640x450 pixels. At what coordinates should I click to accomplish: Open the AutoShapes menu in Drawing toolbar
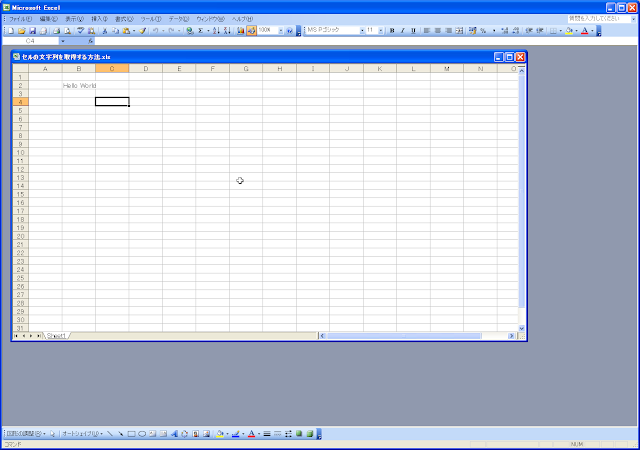82,434
